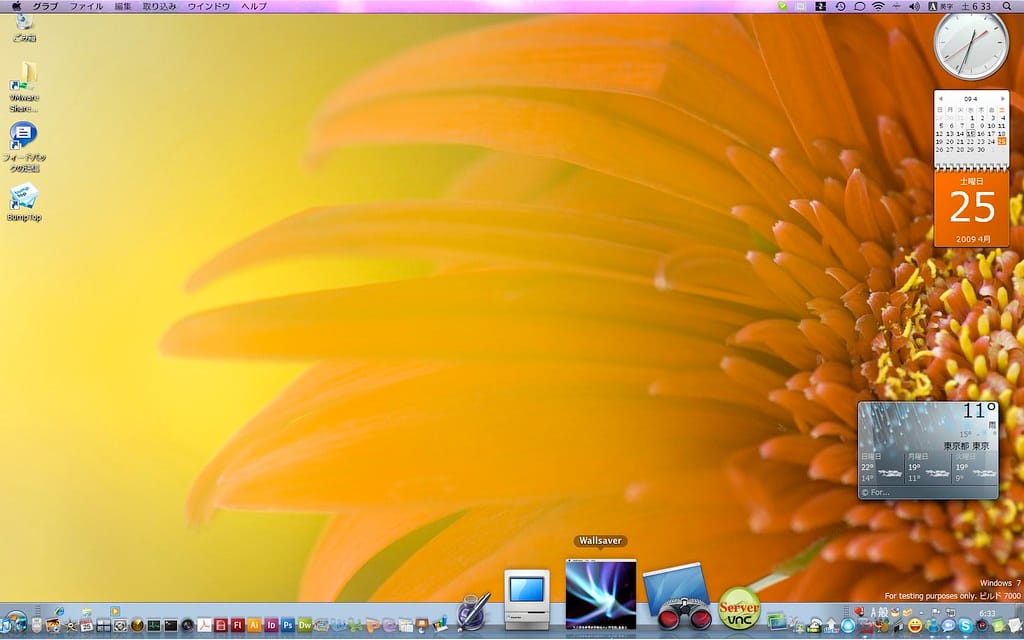Open the グラブ application menu
1024x640 pixels.
pyautogui.click(x=46, y=6)
